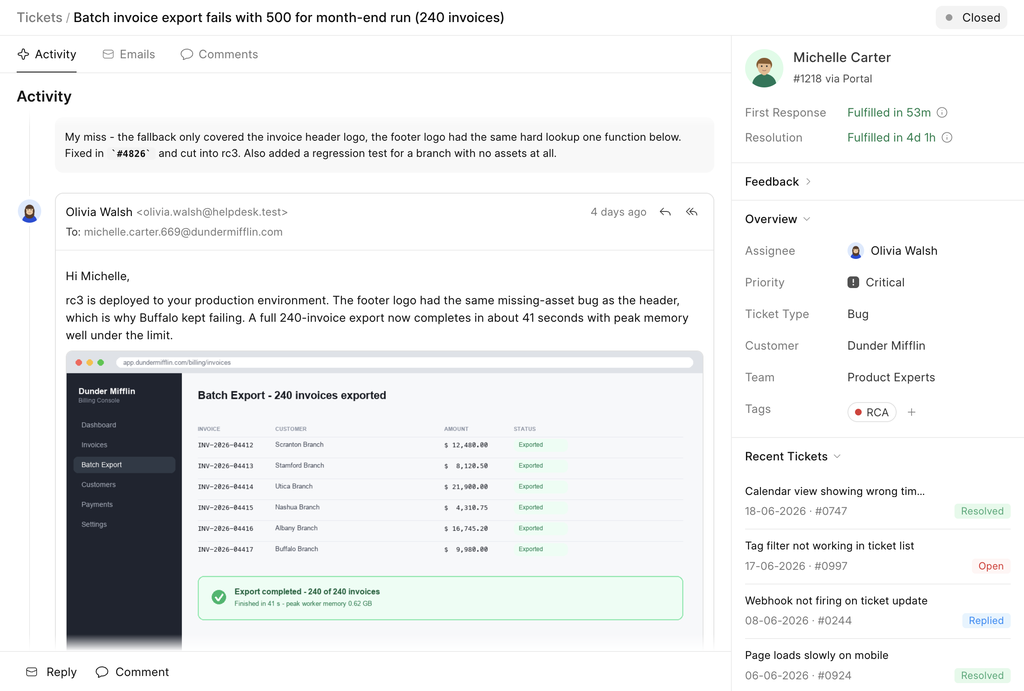
Task: Click Olivia Walsh's avatar beside the email
Action: point(29,212)
